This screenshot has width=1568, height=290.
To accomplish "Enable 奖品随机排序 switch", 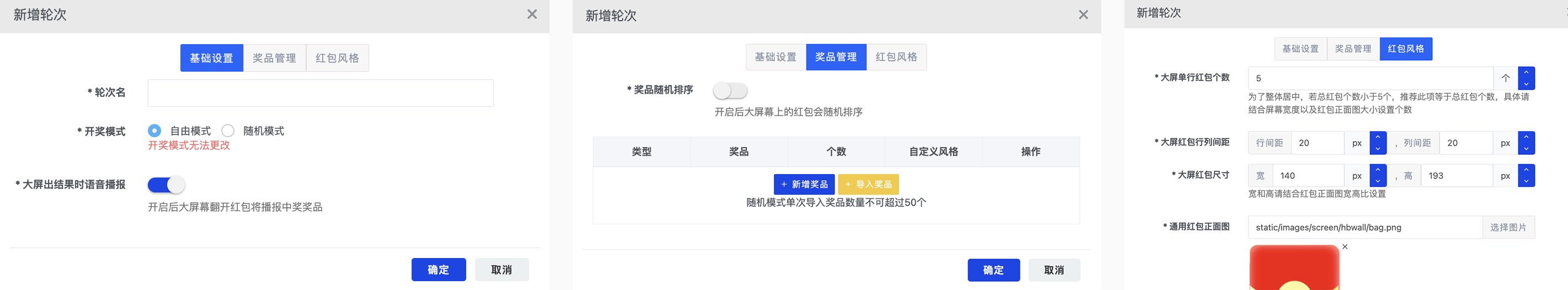I will (x=730, y=90).
